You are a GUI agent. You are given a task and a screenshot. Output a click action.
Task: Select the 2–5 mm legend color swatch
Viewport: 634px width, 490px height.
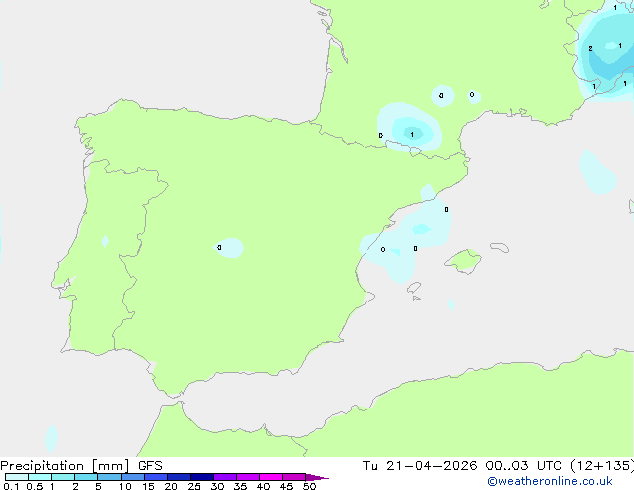click(x=86, y=477)
